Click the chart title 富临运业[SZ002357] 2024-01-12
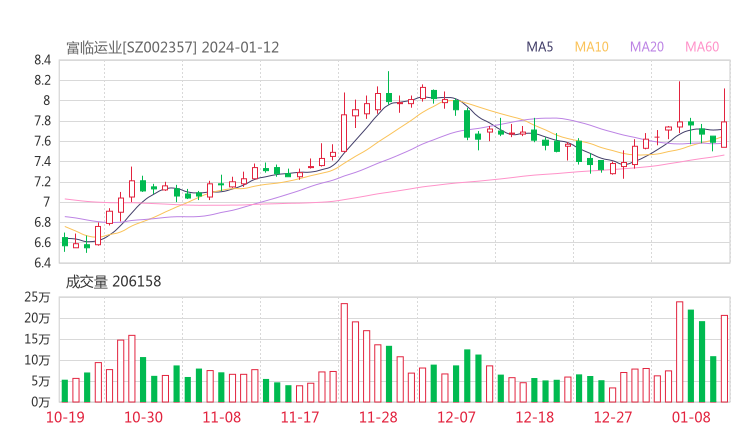This screenshot has height=440, width=740. [x=173, y=48]
